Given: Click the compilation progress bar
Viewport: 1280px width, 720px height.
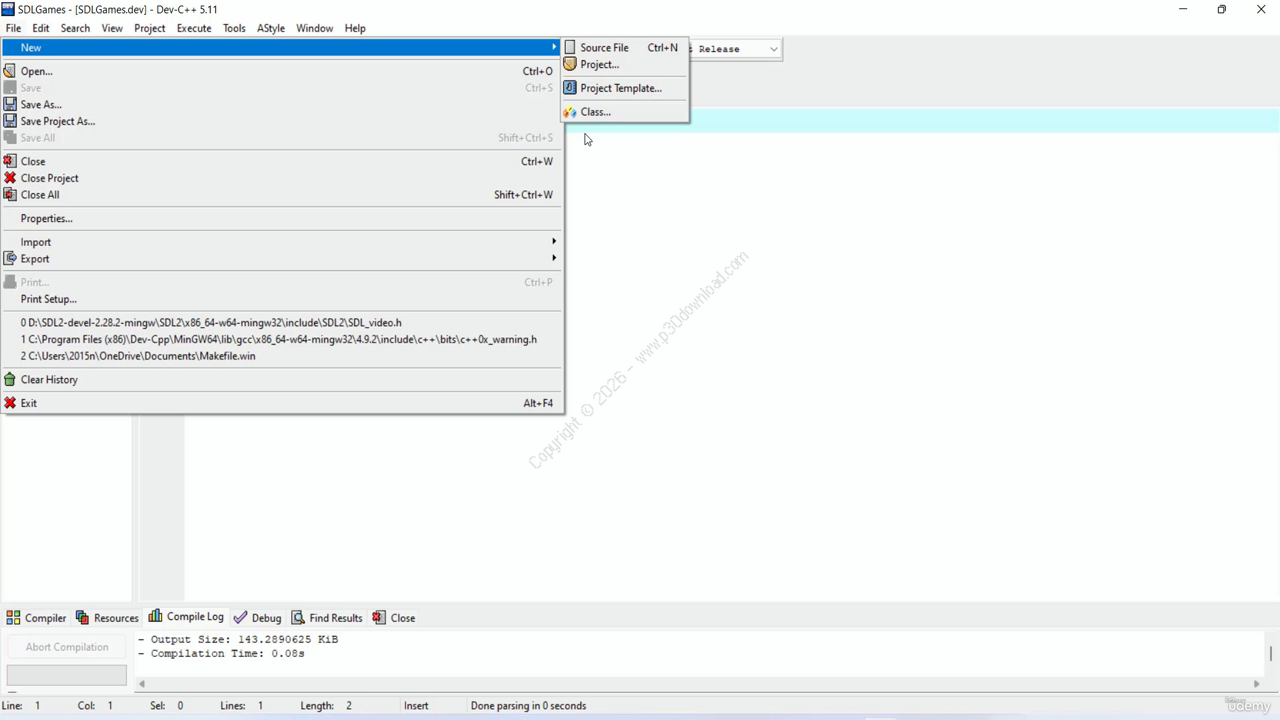Looking at the screenshot, I should [x=67, y=675].
